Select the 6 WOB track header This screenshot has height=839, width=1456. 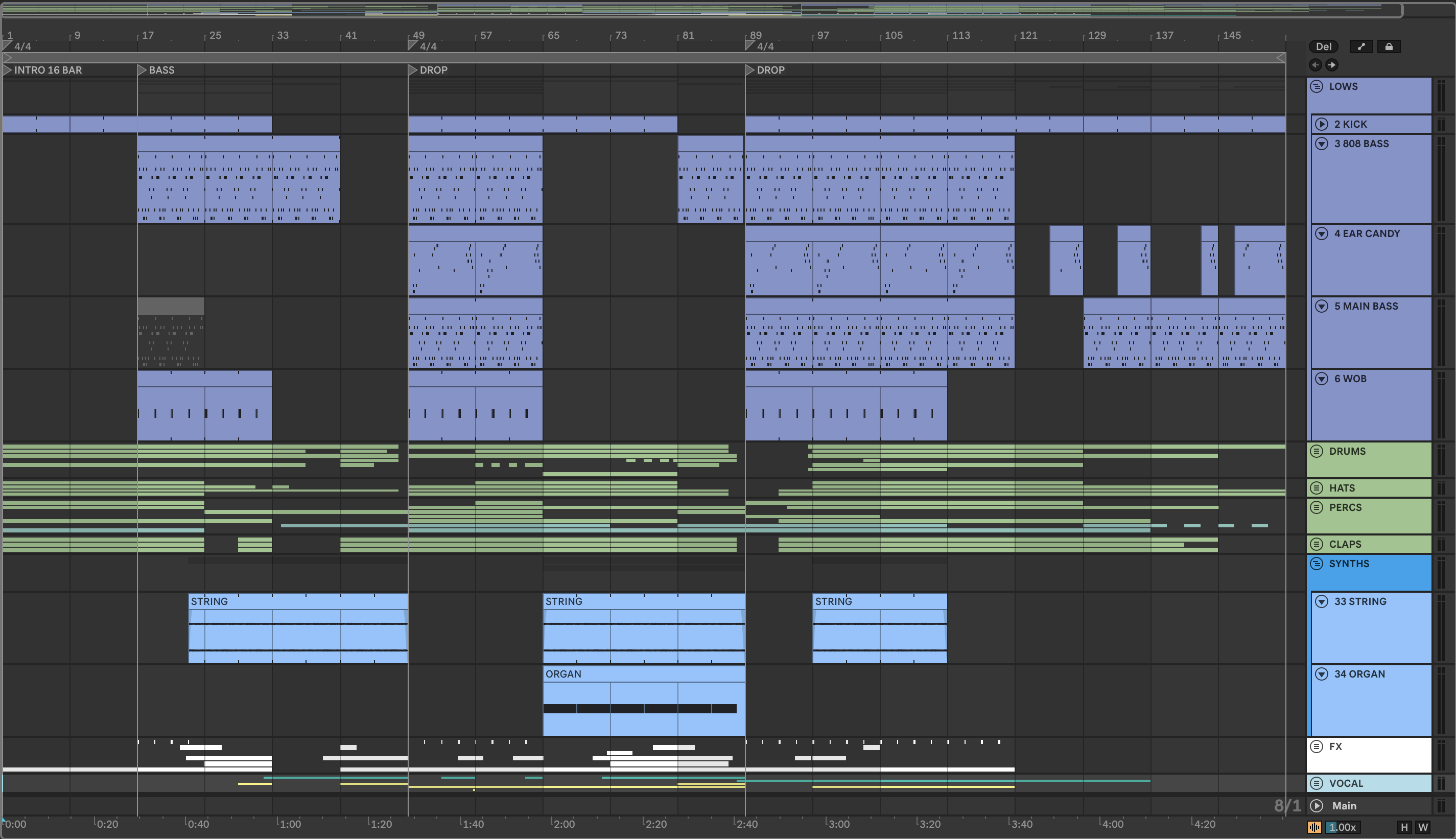[x=1371, y=405]
